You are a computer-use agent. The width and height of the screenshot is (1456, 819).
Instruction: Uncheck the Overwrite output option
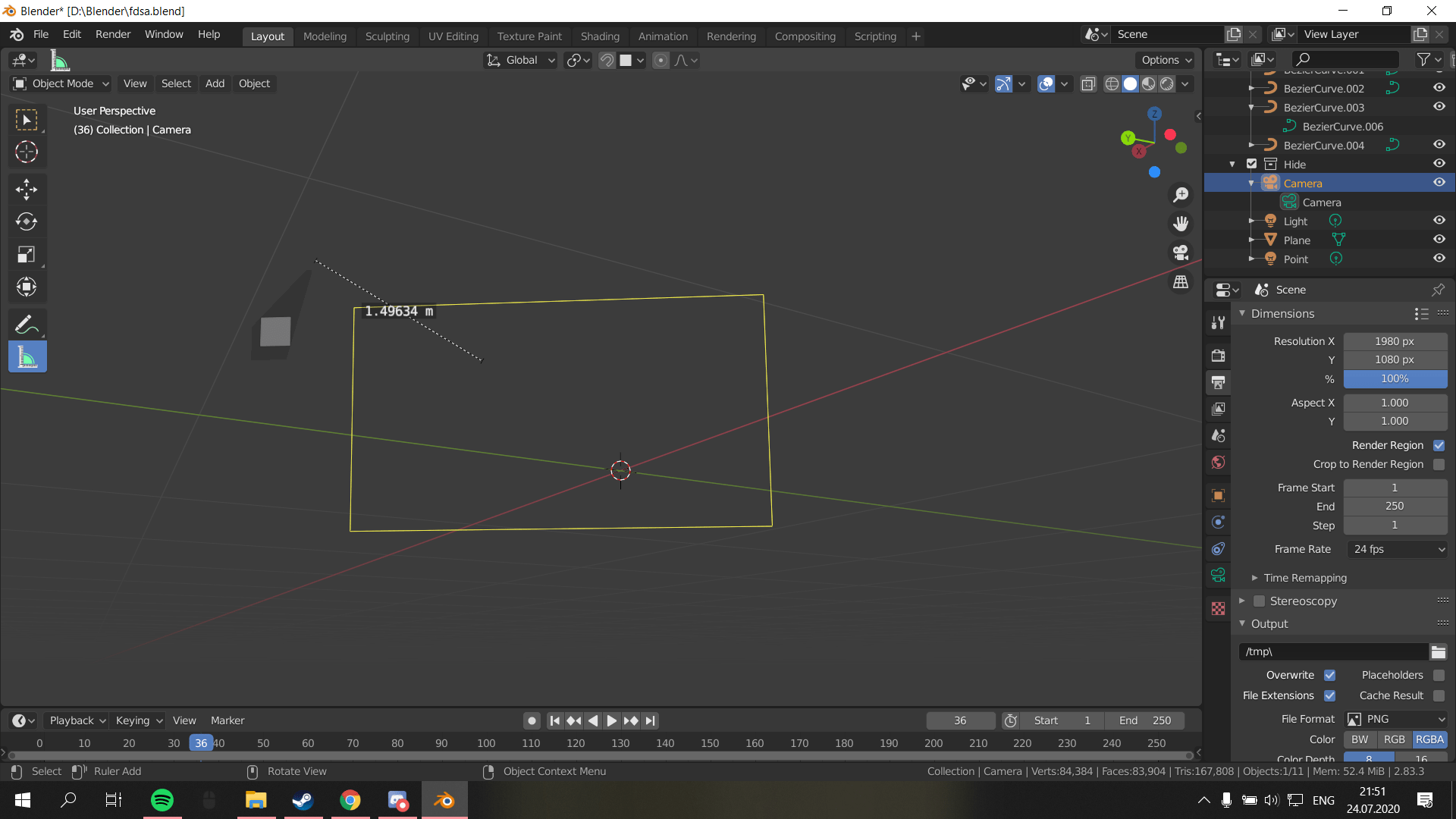[1330, 674]
